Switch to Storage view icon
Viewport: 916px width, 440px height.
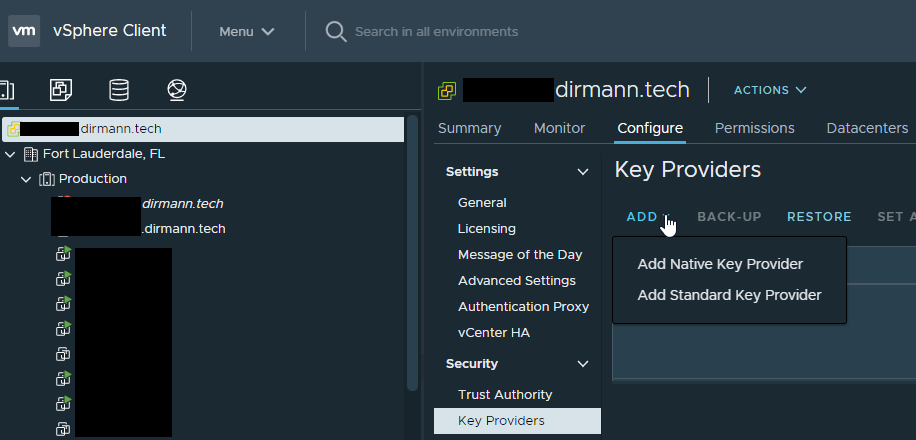coord(119,90)
